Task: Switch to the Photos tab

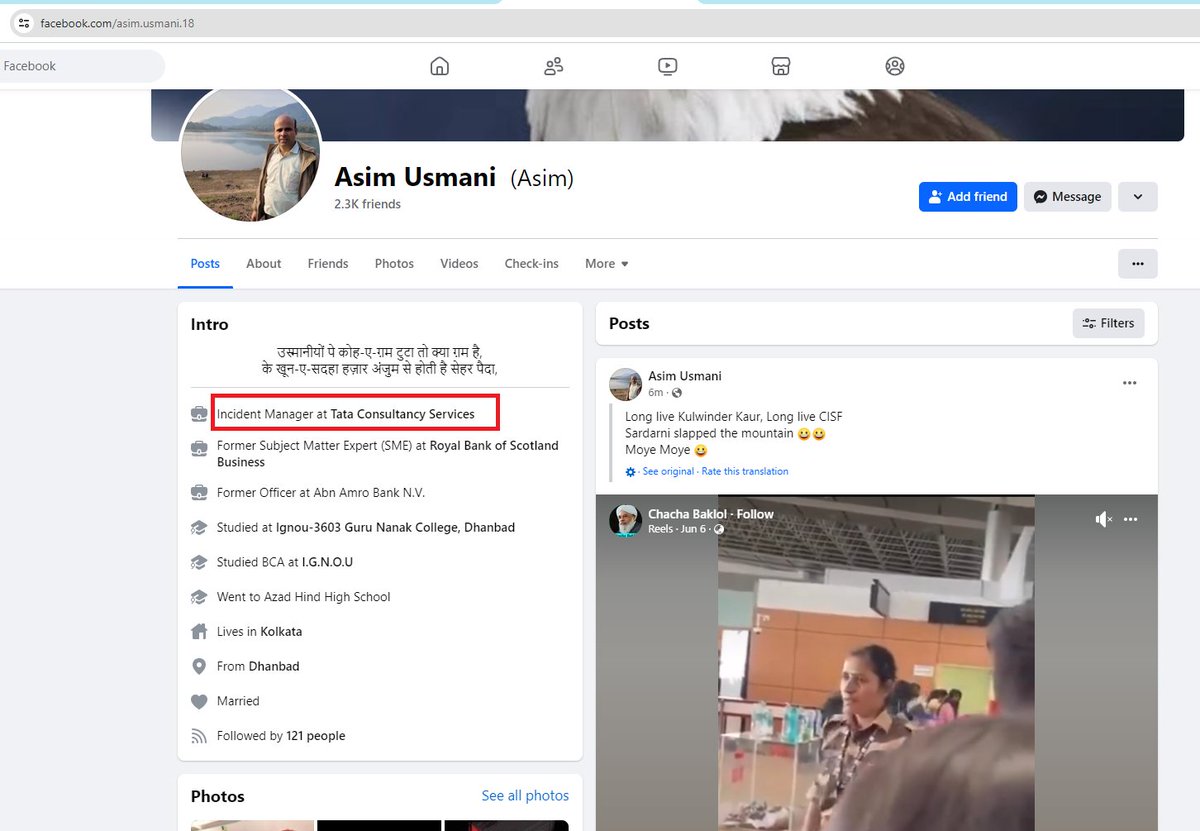Action: click(x=394, y=264)
